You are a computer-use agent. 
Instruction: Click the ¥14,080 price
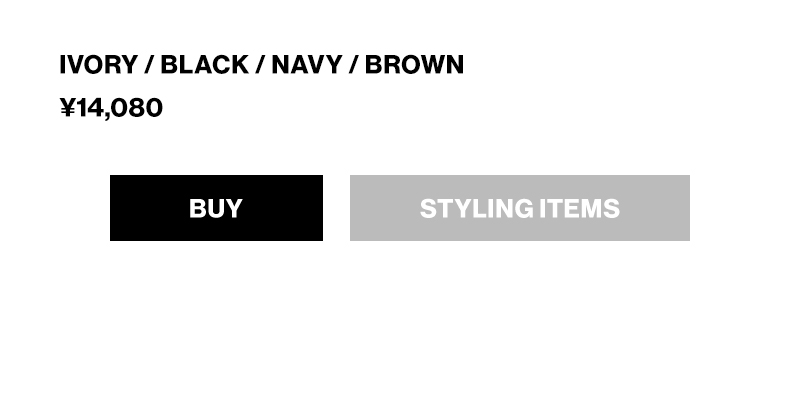click(111, 108)
